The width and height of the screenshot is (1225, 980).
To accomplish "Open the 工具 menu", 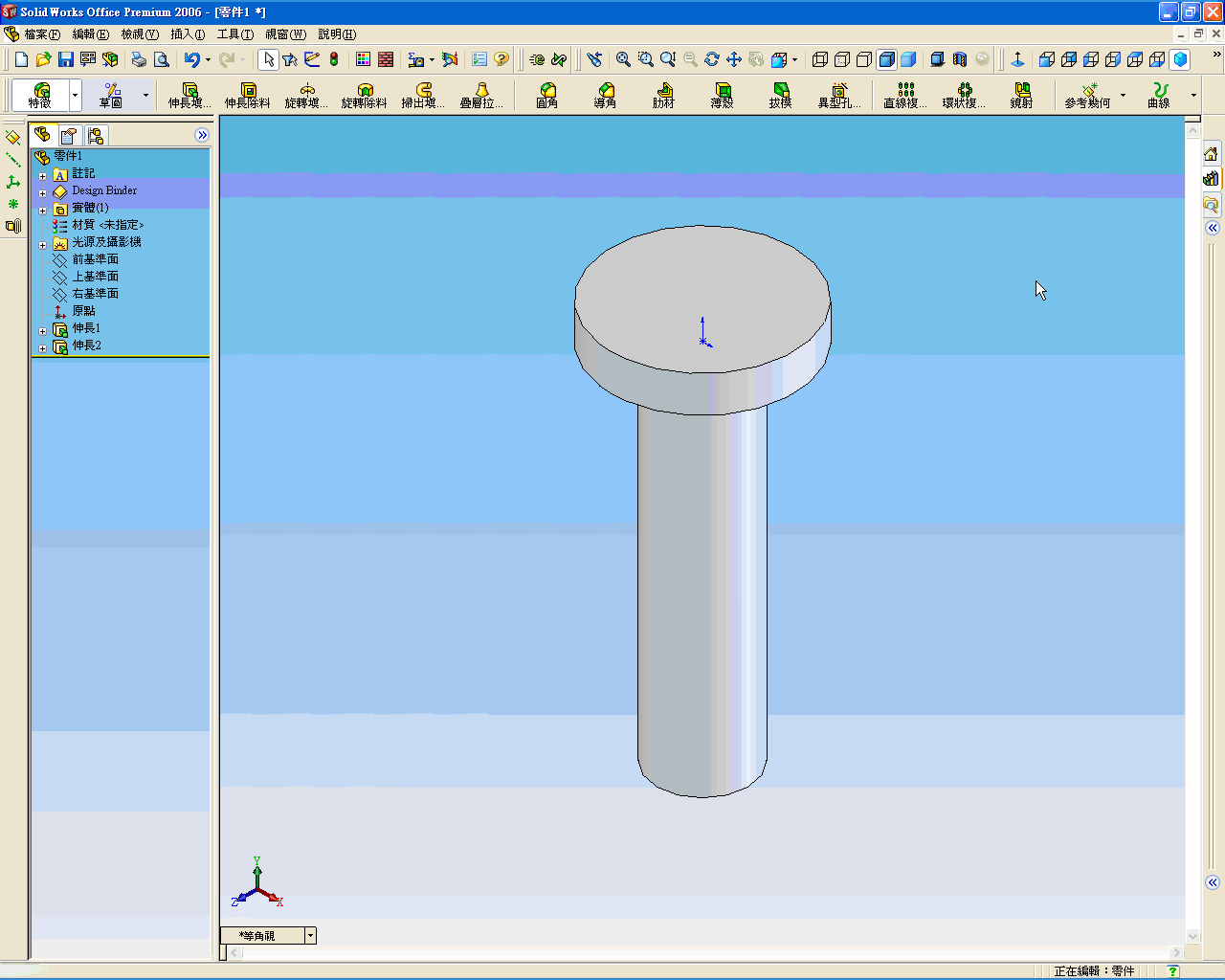I will [x=235, y=34].
